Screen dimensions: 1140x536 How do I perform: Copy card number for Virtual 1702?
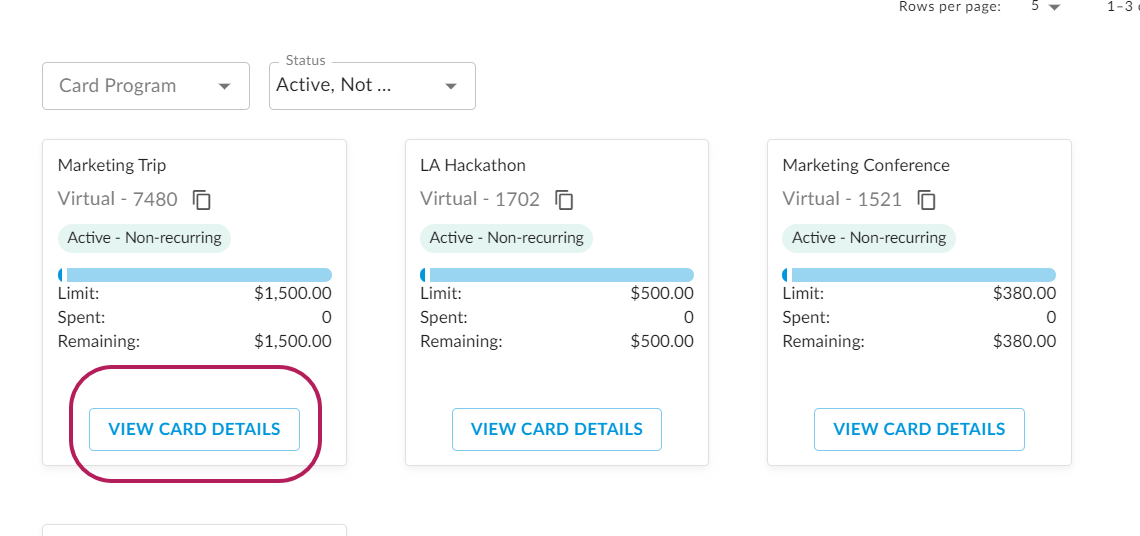tap(564, 200)
